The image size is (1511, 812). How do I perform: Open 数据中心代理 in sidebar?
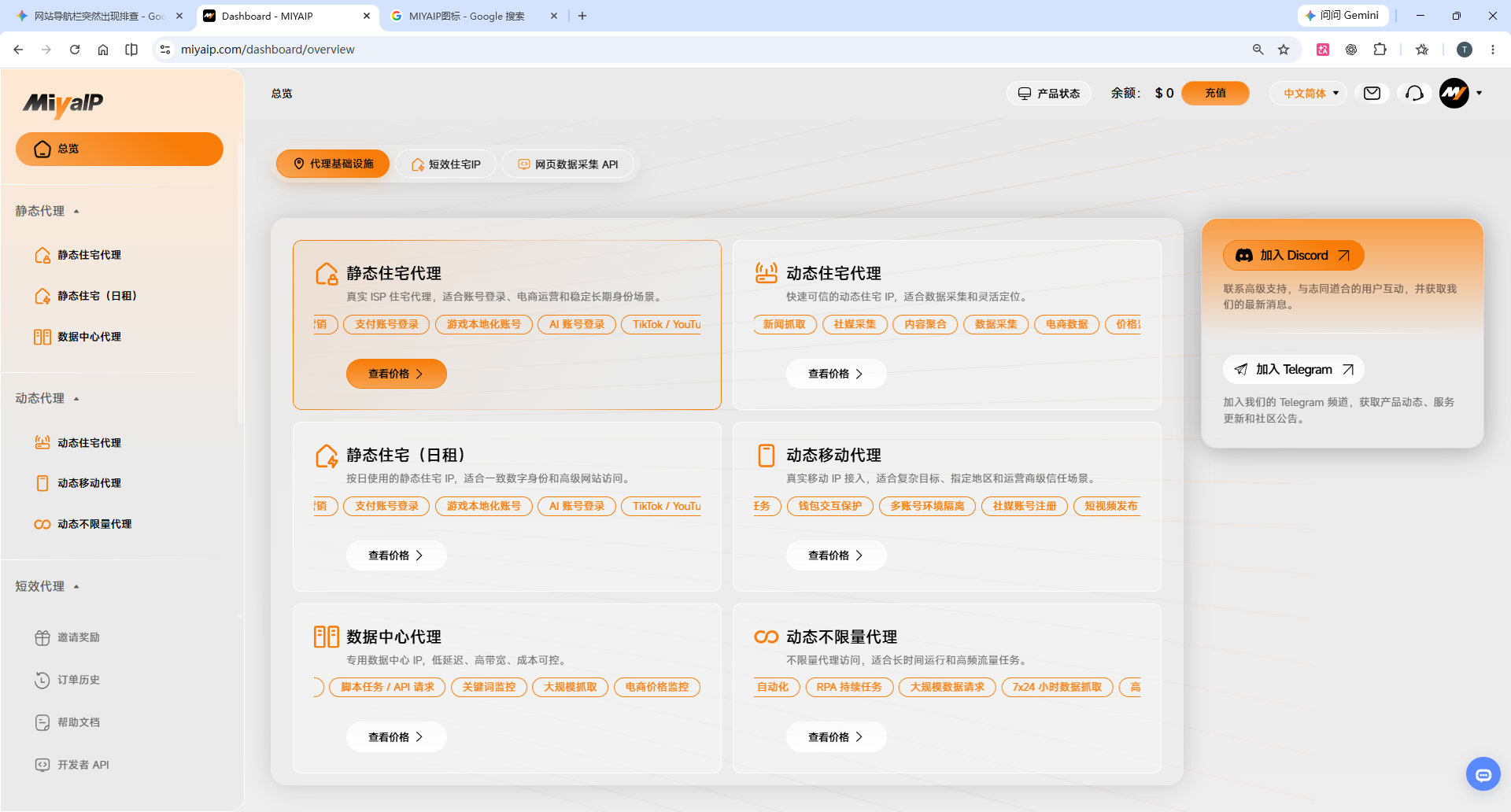click(120, 337)
